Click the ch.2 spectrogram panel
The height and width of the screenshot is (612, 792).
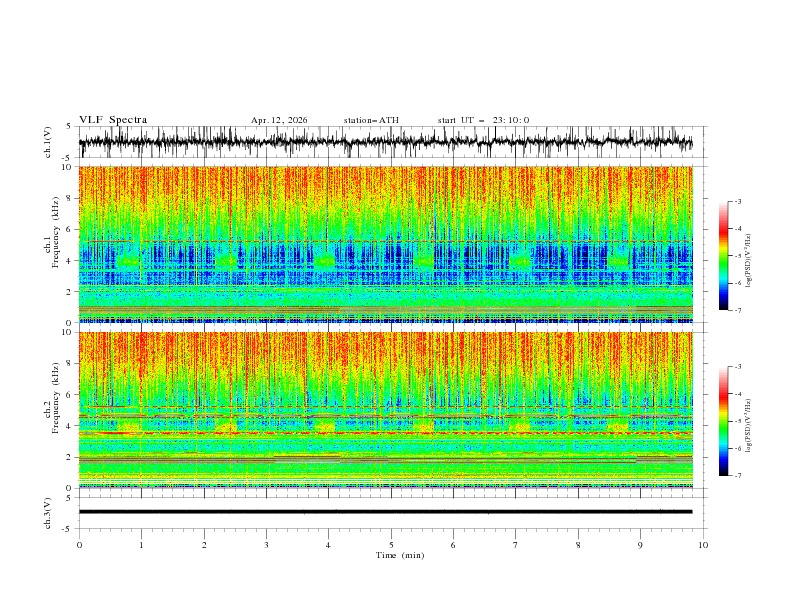pyautogui.click(x=385, y=410)
